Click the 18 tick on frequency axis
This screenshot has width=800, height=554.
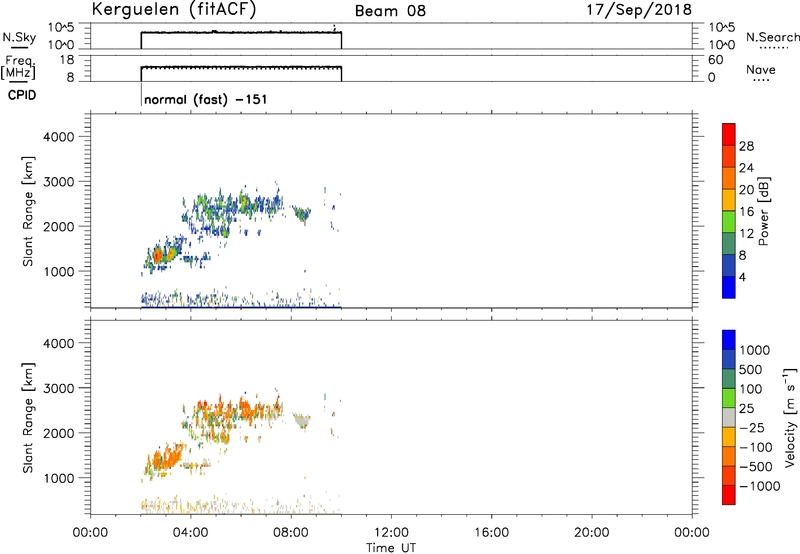point(68,60)
